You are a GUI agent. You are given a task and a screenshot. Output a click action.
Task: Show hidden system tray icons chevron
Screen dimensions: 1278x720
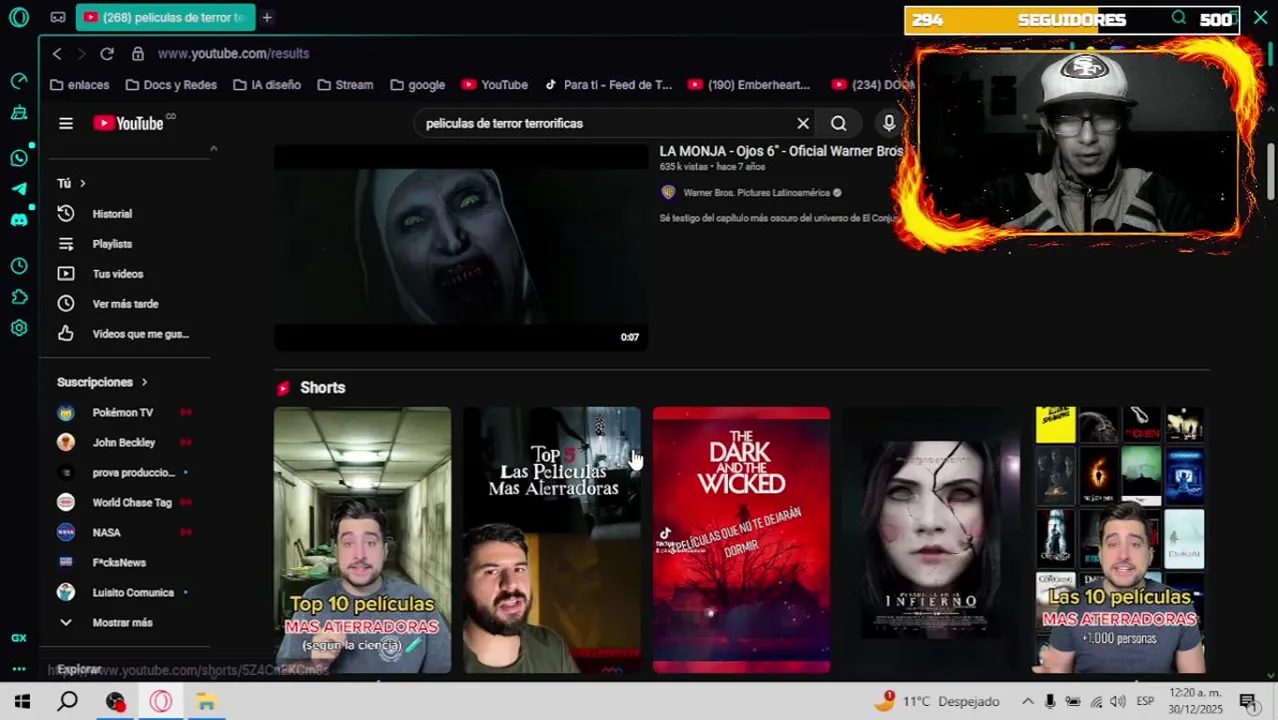click(1027, 701)
